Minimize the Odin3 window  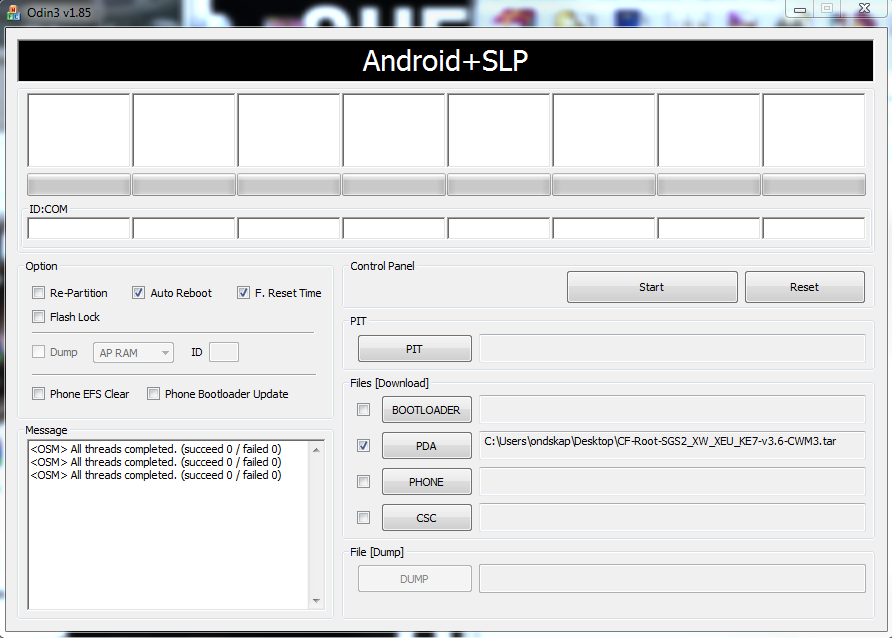(800, 9)
